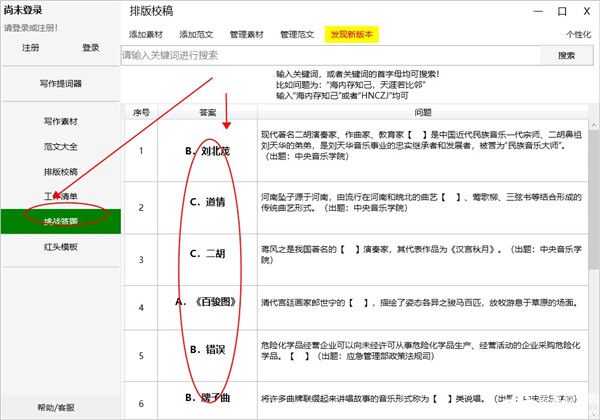Select the answer cell B、刘北茂
The width and height of the screenshot is (600, 420).
click(x=208, y=151)
